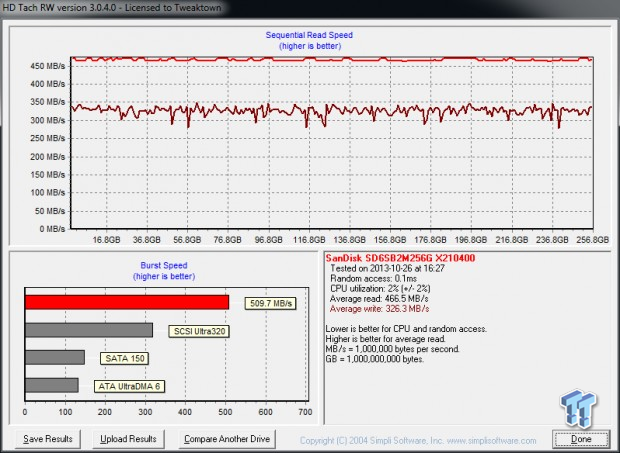Click the 150 MB/s axis label
The height and width of the screenshot is (453, 620).
(x=47, y=175)
